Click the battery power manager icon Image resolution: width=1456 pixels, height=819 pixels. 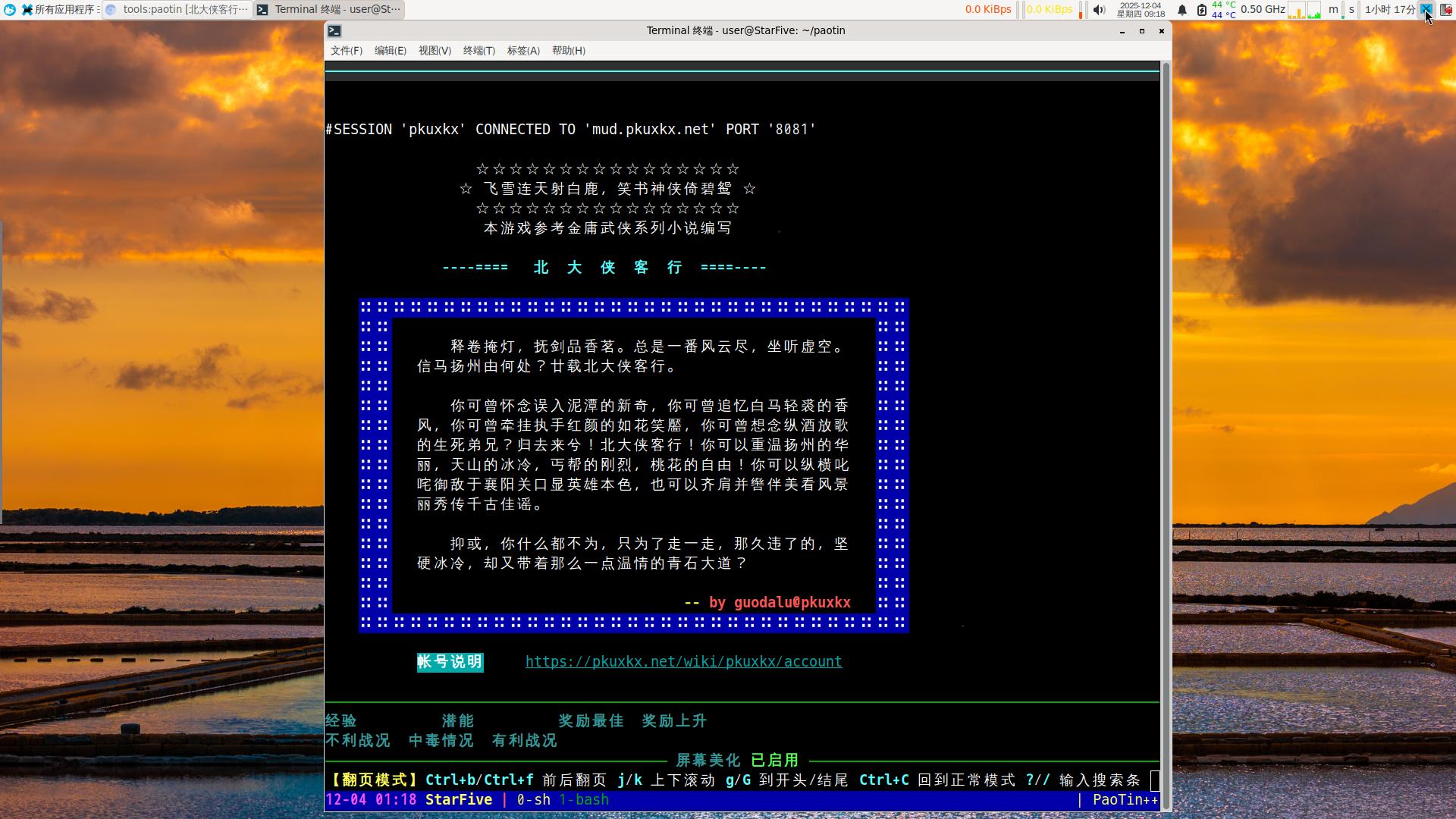click(1201, 10)
